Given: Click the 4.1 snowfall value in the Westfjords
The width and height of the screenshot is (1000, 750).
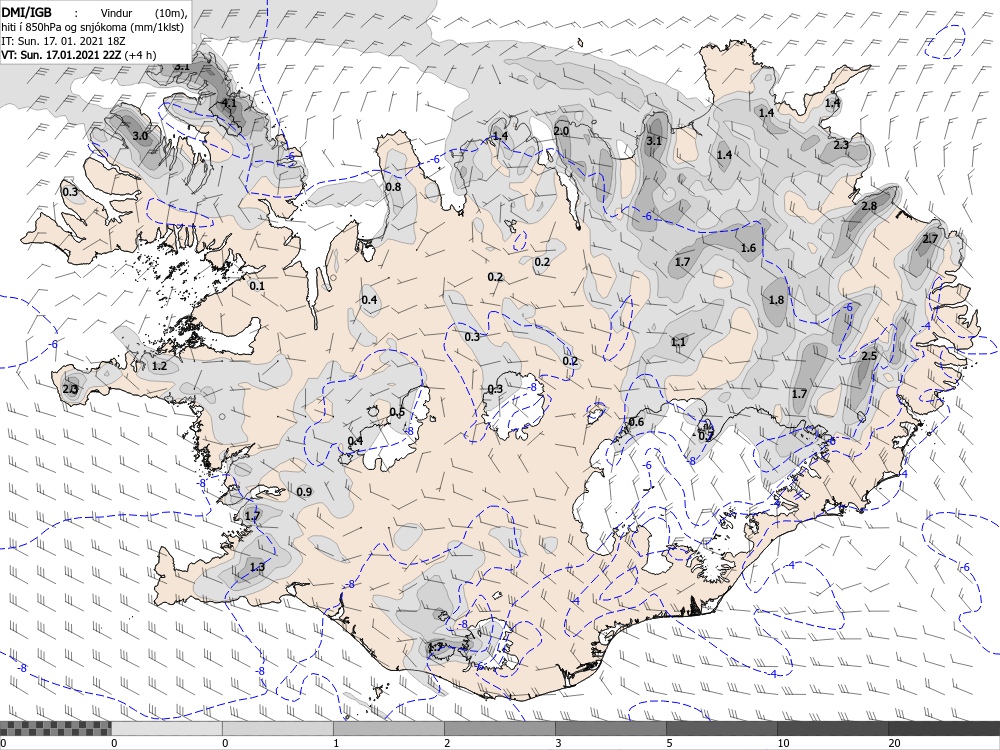Looking at the screenshot, I should (228, 103).
